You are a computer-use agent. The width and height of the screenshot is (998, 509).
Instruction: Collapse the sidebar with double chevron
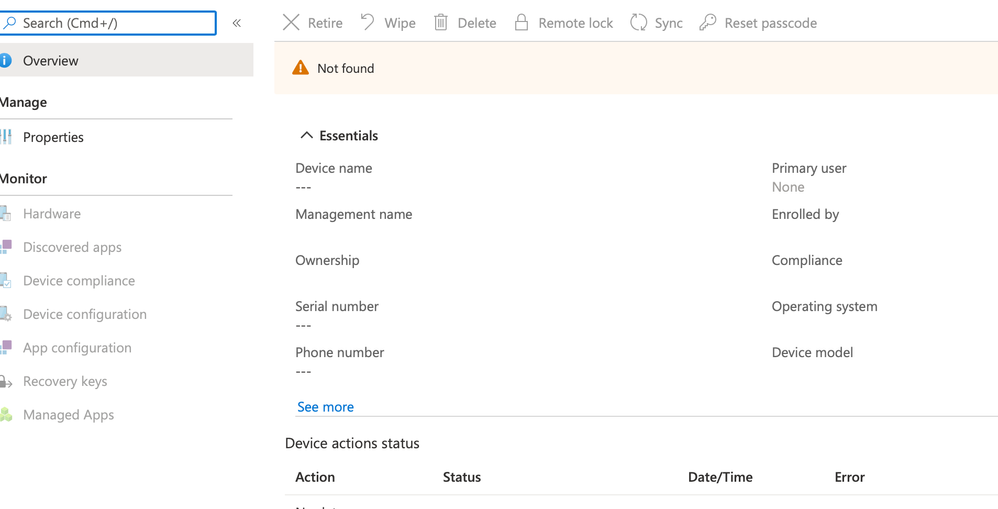coord(237,23)
